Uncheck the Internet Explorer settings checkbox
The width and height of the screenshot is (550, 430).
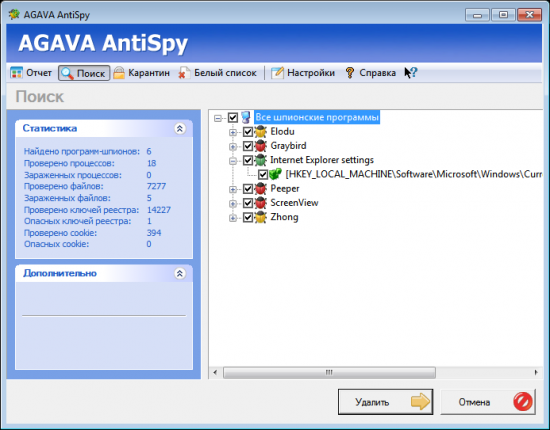248,160
